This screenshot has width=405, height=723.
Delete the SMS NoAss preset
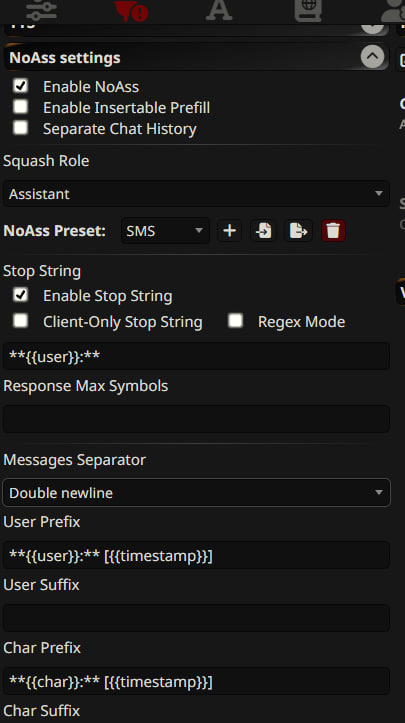click(333, 231)
